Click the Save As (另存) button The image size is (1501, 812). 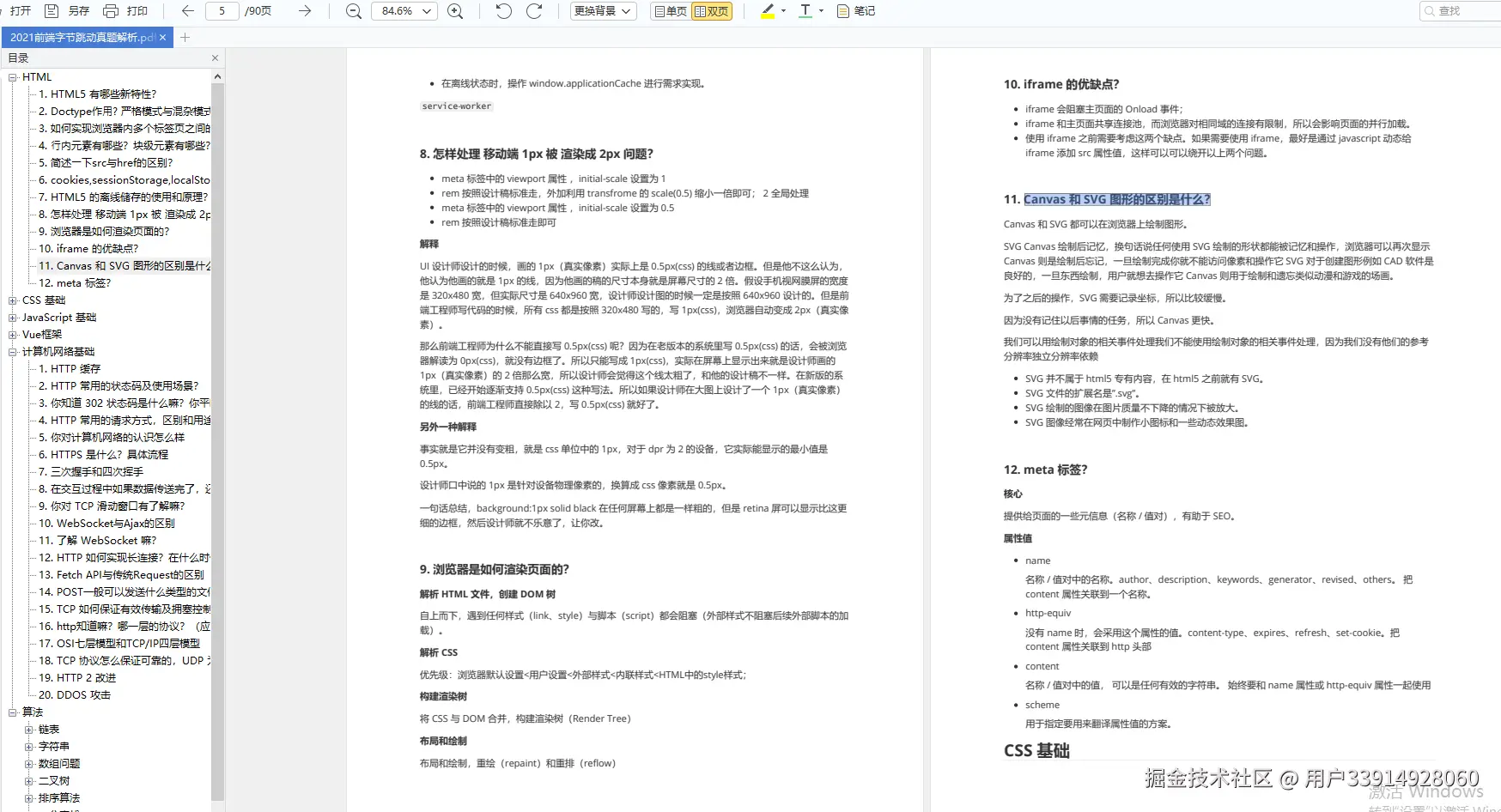pos(67,11)
